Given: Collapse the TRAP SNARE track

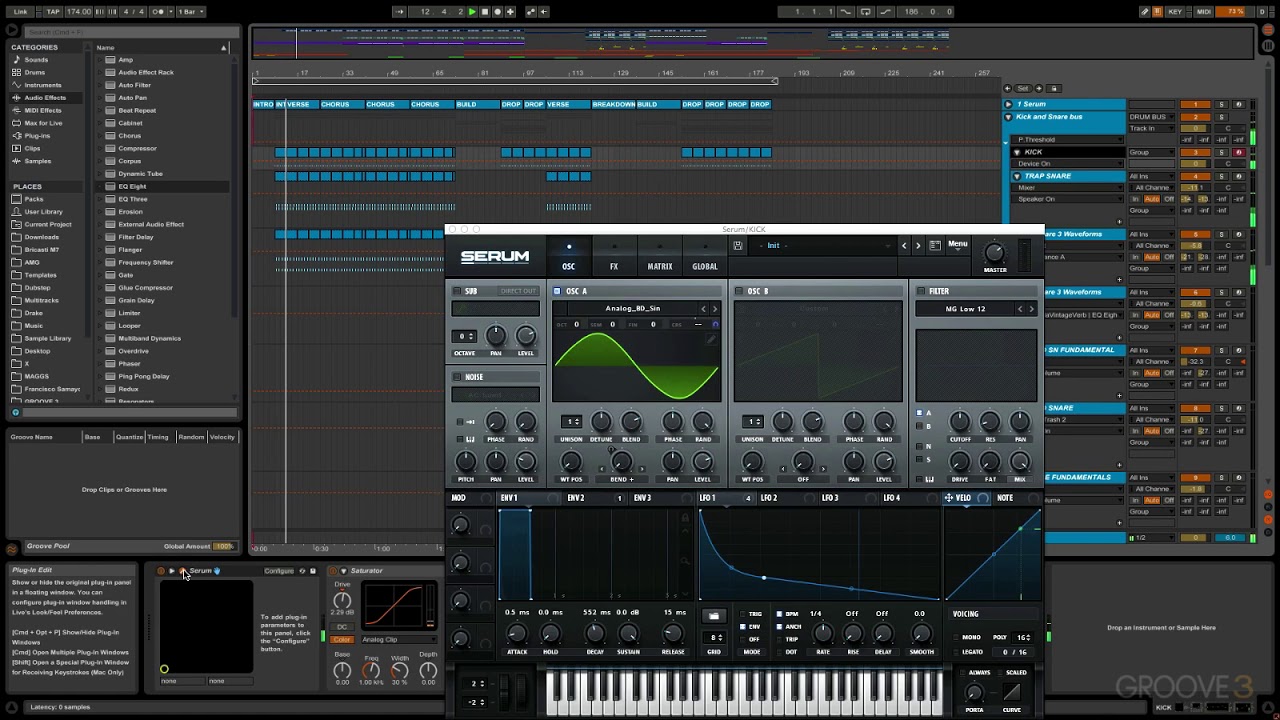Looking at the screenshot, I should (x=1017, y=176).
